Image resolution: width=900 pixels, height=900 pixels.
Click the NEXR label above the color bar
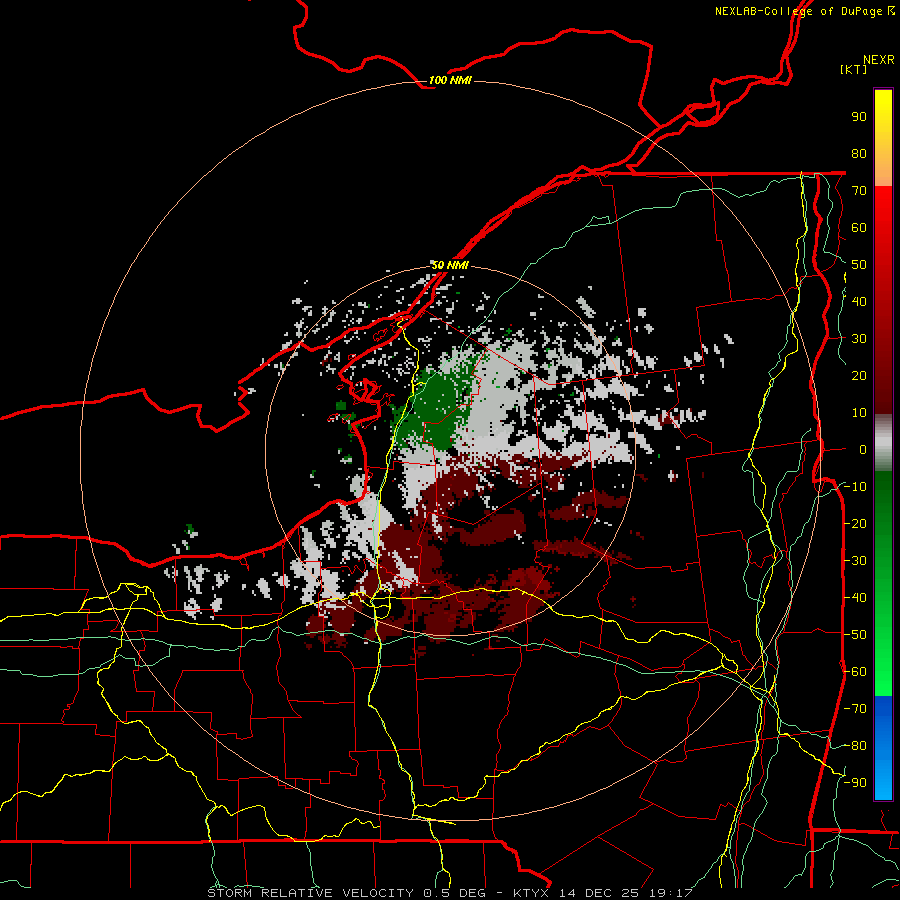point(879,60)
